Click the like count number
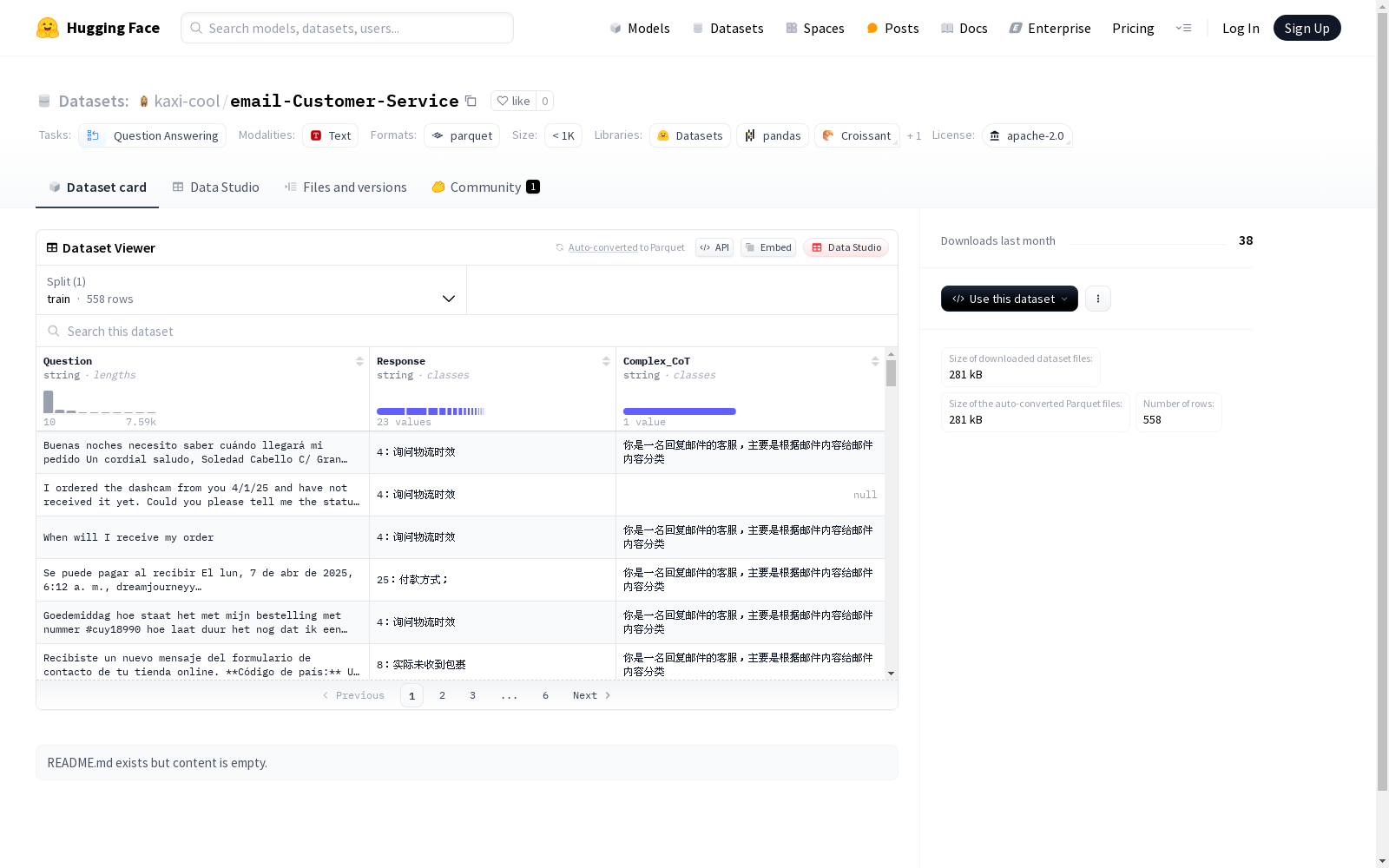1389x868 pixels. point(544,101)
